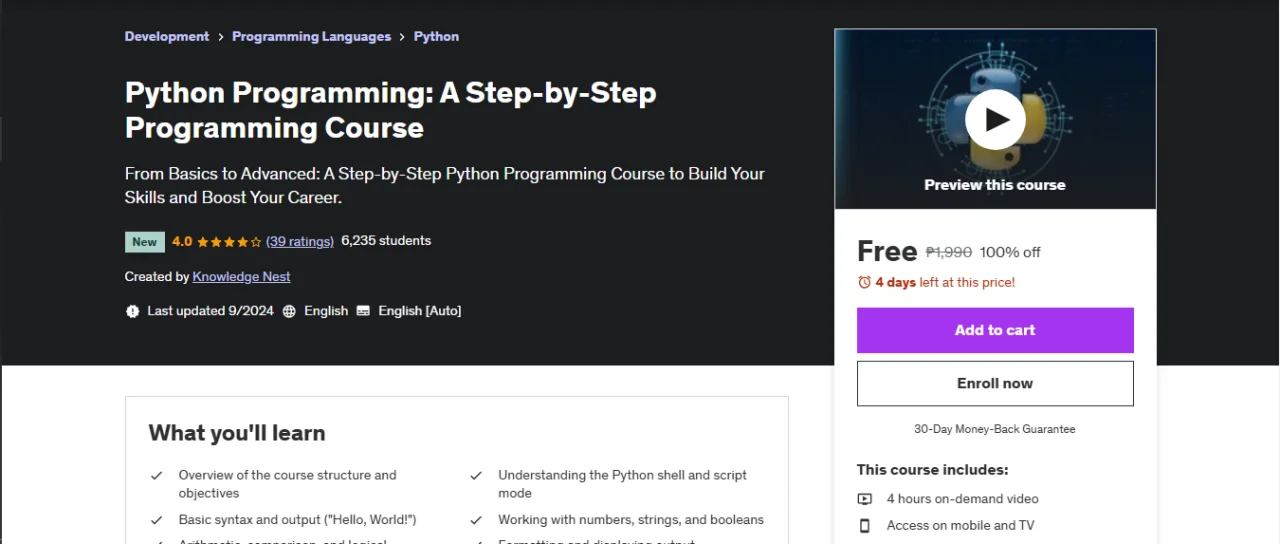Go to the Python breadcrumb category
This screenshot has width=1280, height=544.
[436, 36]
